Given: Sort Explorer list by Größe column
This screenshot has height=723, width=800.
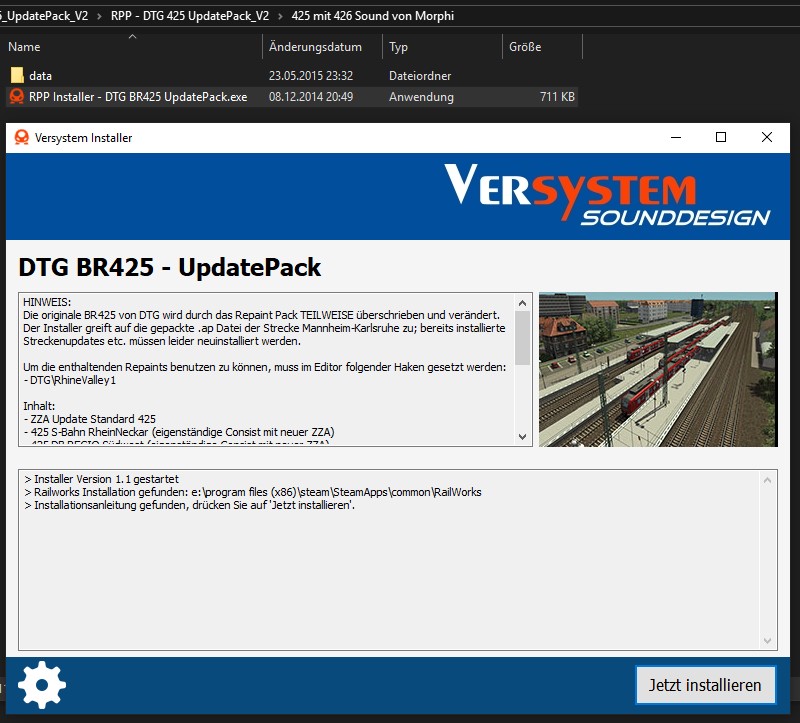Looking at the screenshot, I should [525, 46].
